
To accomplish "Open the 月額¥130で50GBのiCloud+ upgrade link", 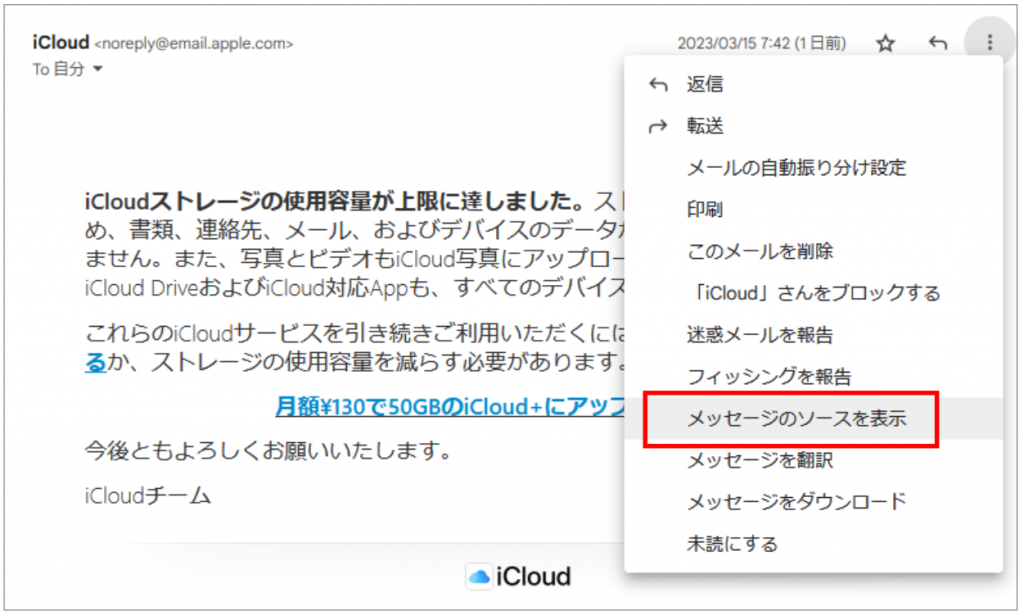I will [x=449, y=407].
